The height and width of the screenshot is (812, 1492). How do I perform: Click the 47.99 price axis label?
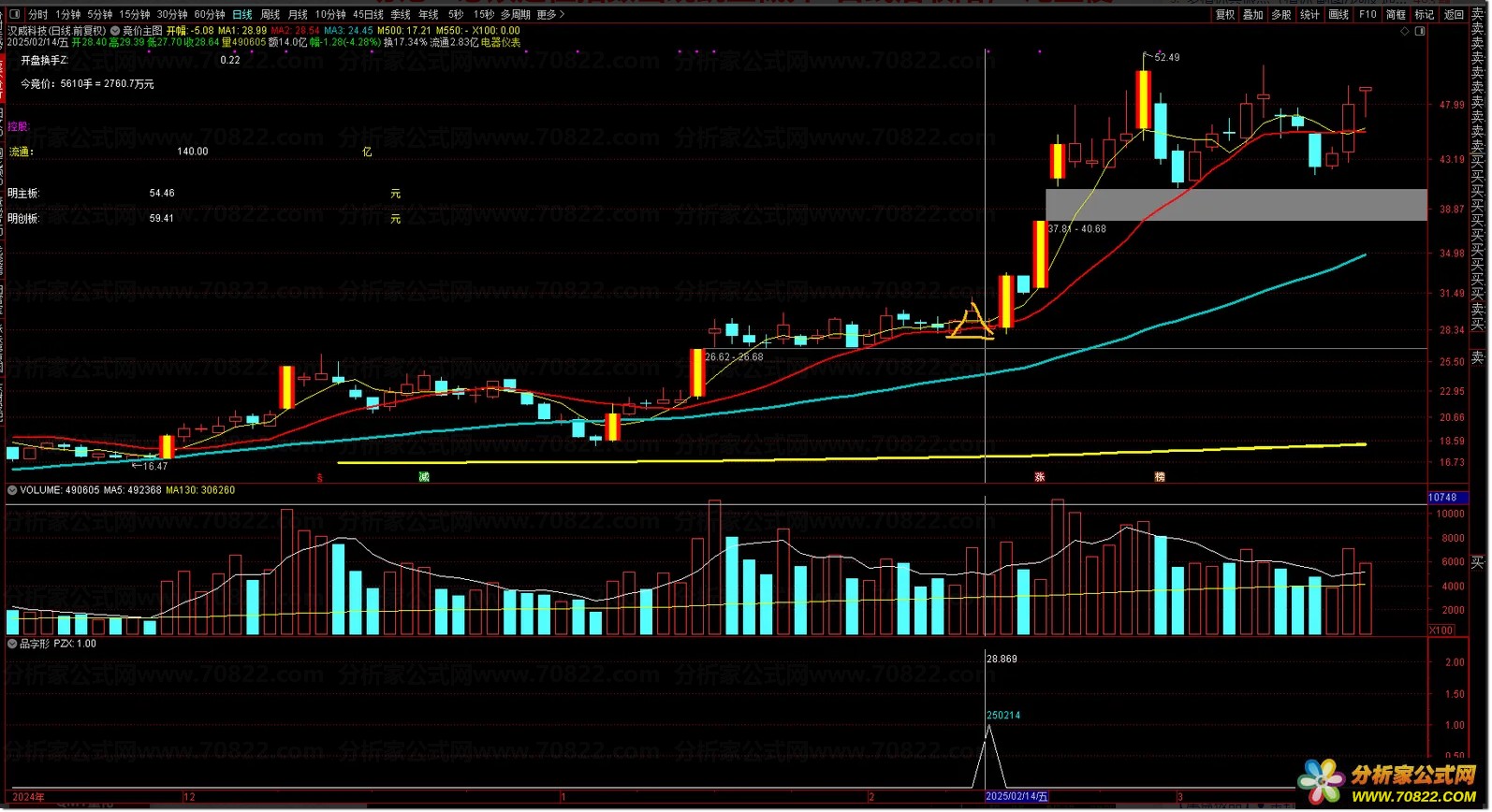(1452, 105)
